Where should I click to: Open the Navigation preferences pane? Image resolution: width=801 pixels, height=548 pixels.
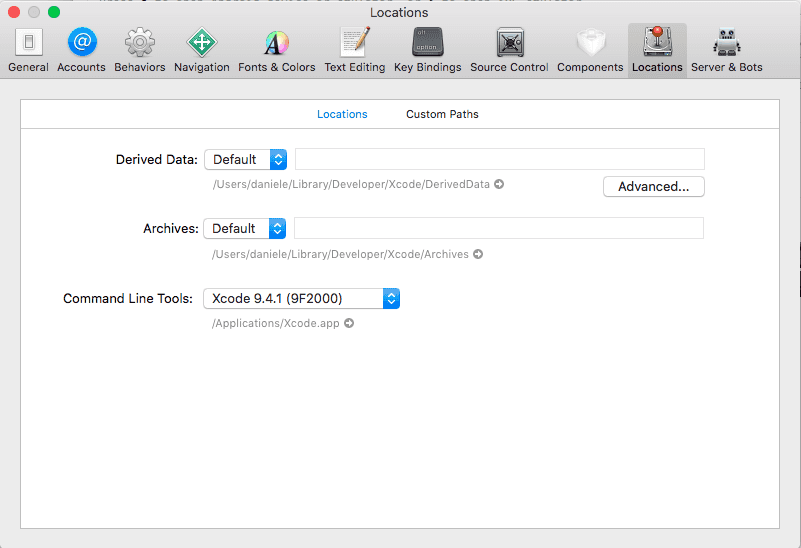tap(202, 50)
